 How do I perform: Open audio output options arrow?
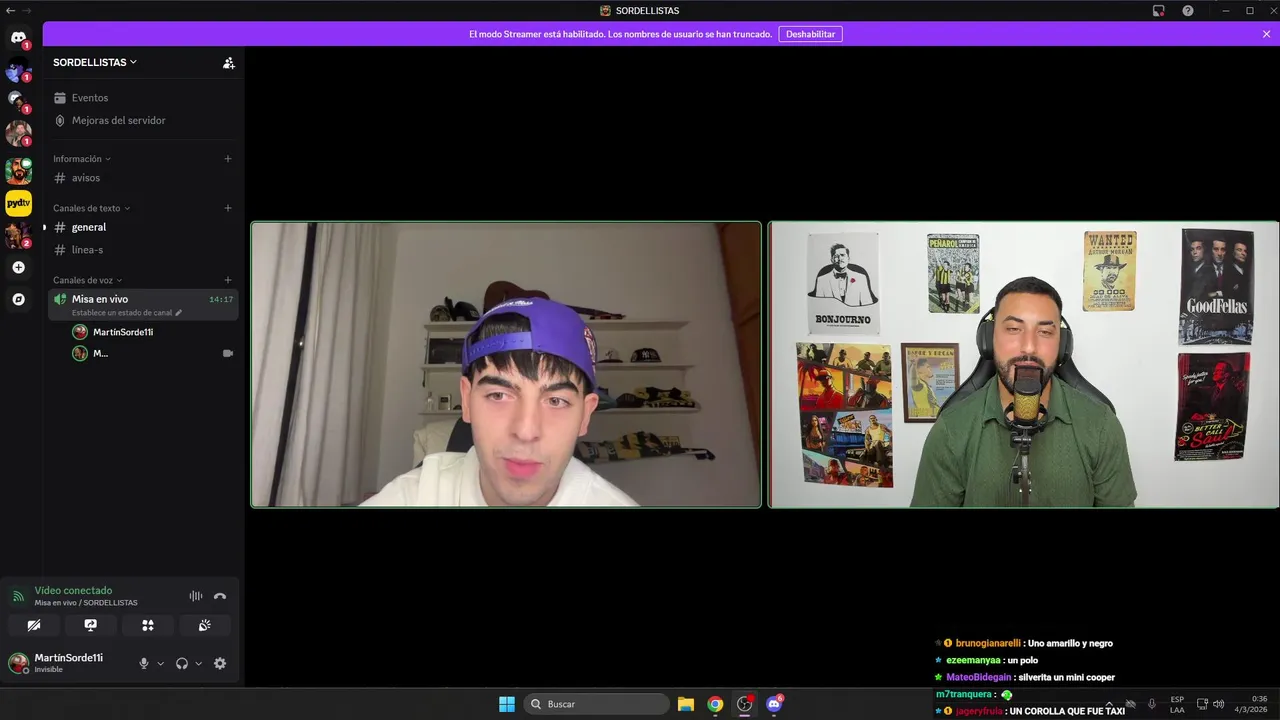tap(198, 663)
